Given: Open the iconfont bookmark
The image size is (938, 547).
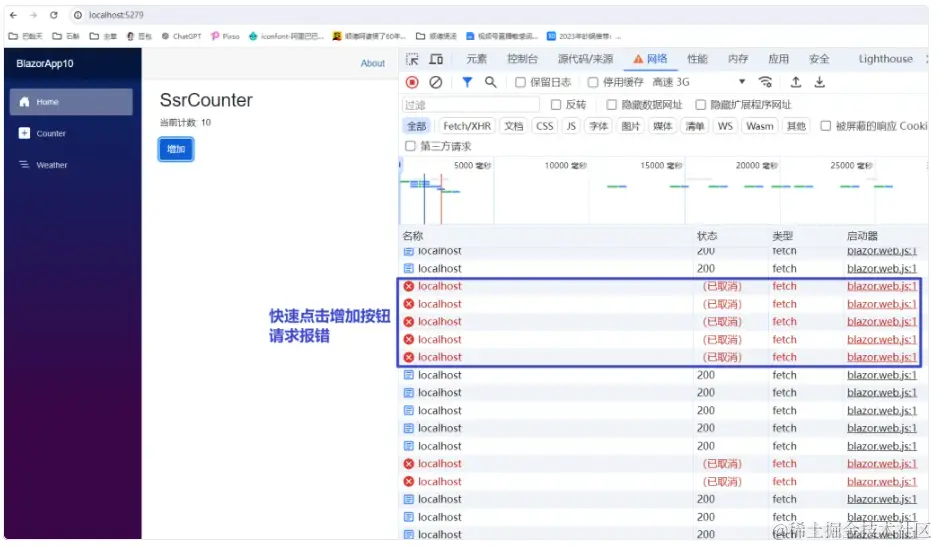Looking at the screenshot, I should tap(286, 37).
